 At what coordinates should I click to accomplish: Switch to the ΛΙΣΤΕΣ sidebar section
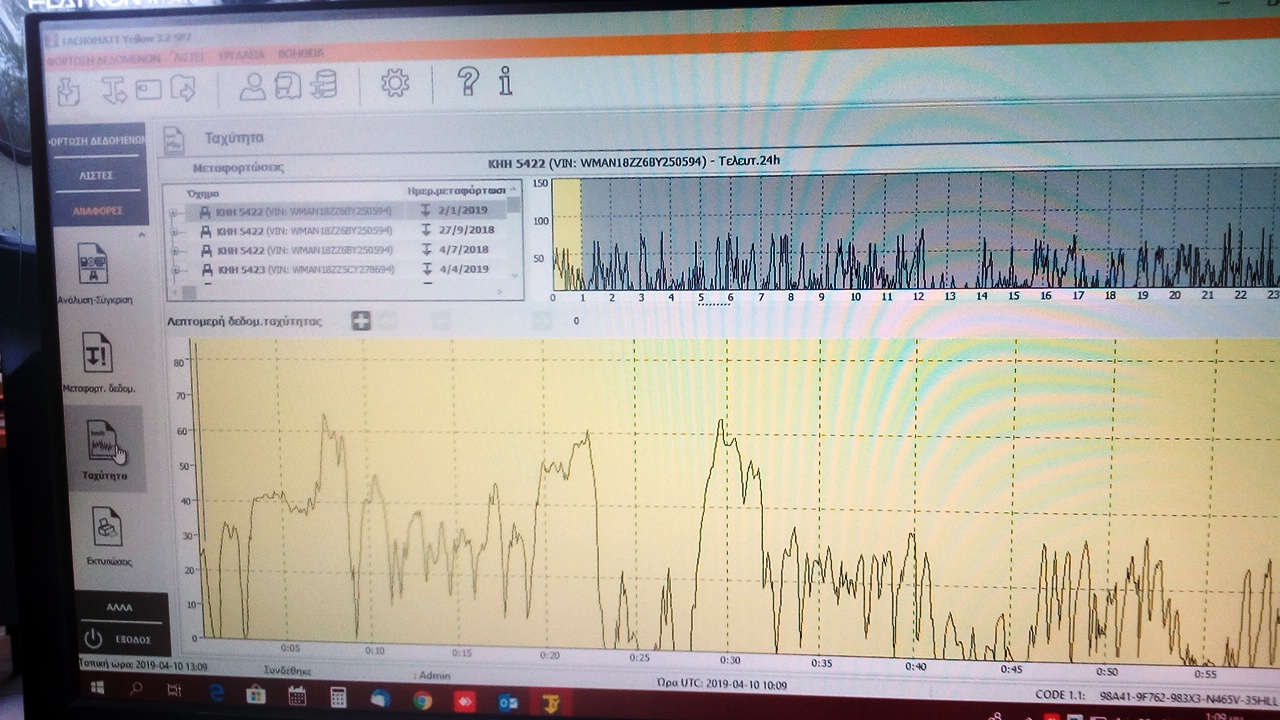coord(97,176)
